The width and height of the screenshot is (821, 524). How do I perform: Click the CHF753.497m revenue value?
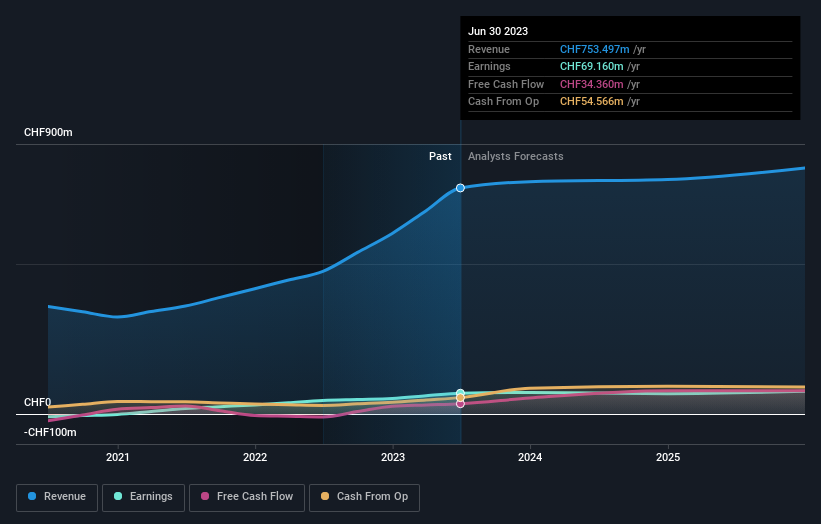click(x=595, y=49)
